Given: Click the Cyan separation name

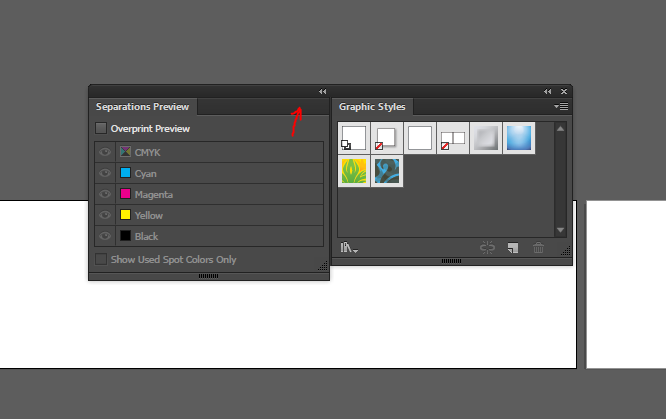Looking at the screenshot, I should click(x=146, y=173).
